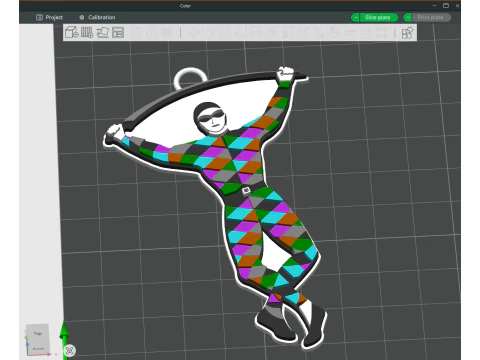Click the round icon beside the axis
The height and width of the screenshot is (360, 480).
[x=70, y=350]
